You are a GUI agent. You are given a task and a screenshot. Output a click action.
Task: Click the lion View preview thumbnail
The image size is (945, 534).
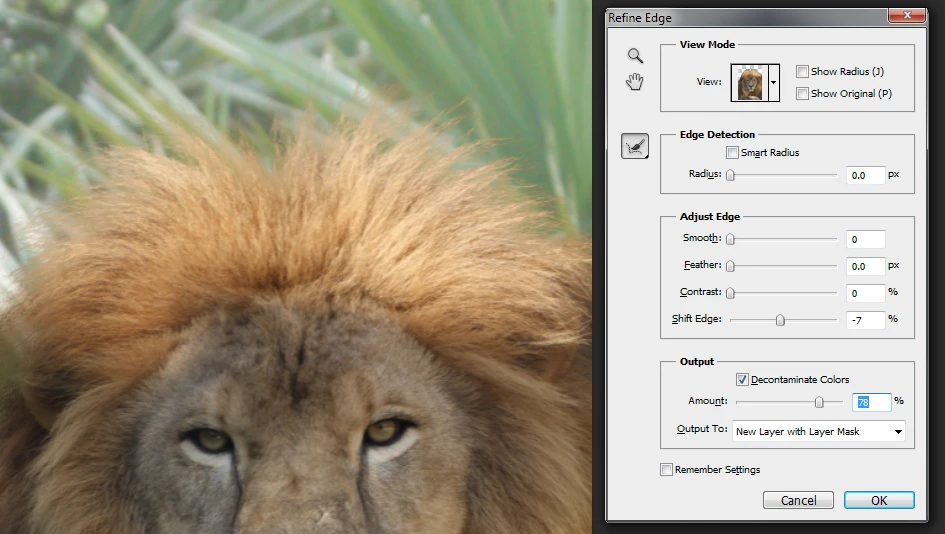coord(749,83)
